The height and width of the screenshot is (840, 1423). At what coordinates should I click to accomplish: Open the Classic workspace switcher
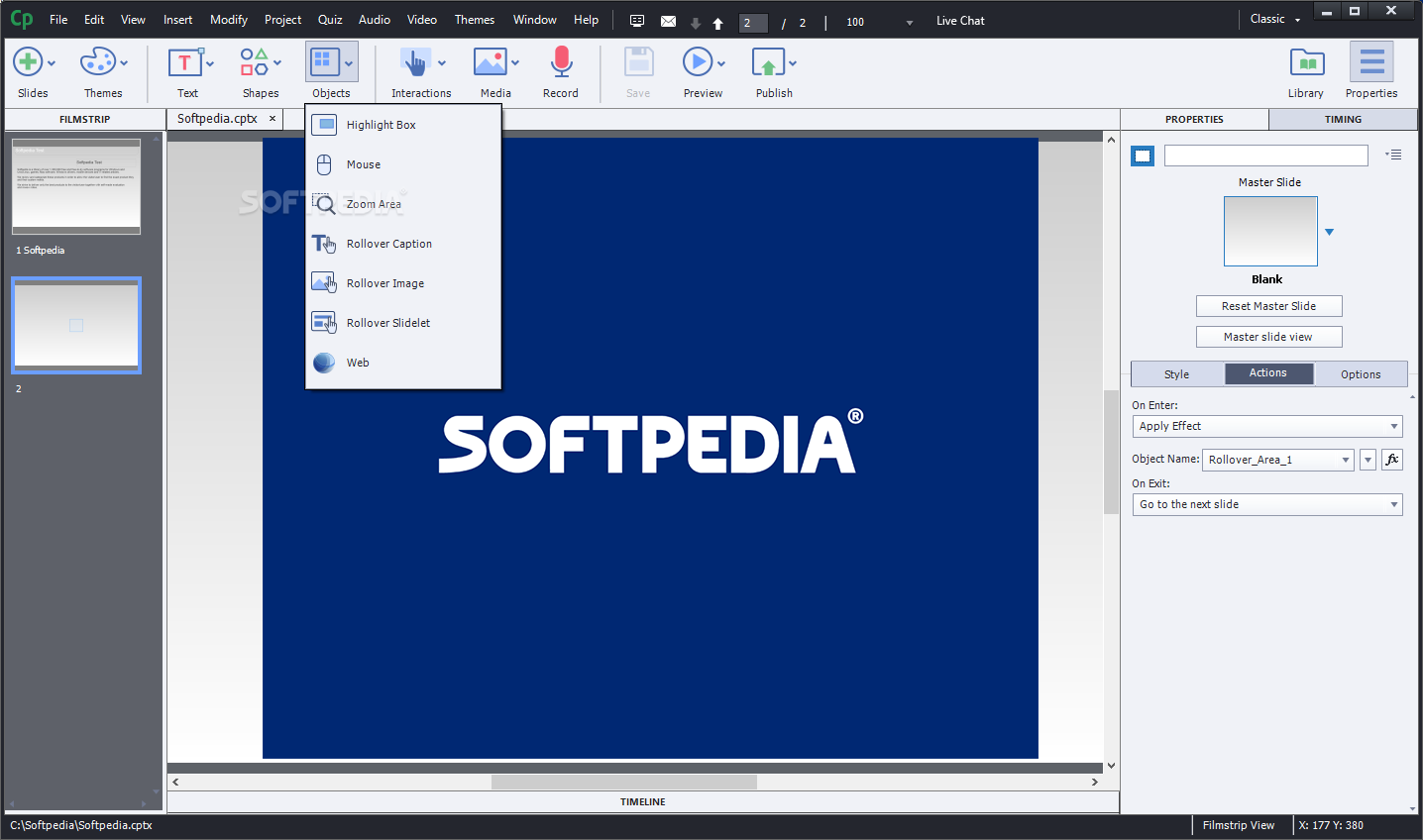[1274, 20]
